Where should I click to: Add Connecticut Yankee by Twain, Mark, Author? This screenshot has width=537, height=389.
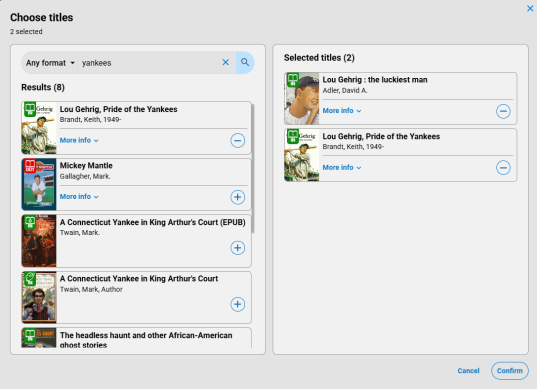238,304
